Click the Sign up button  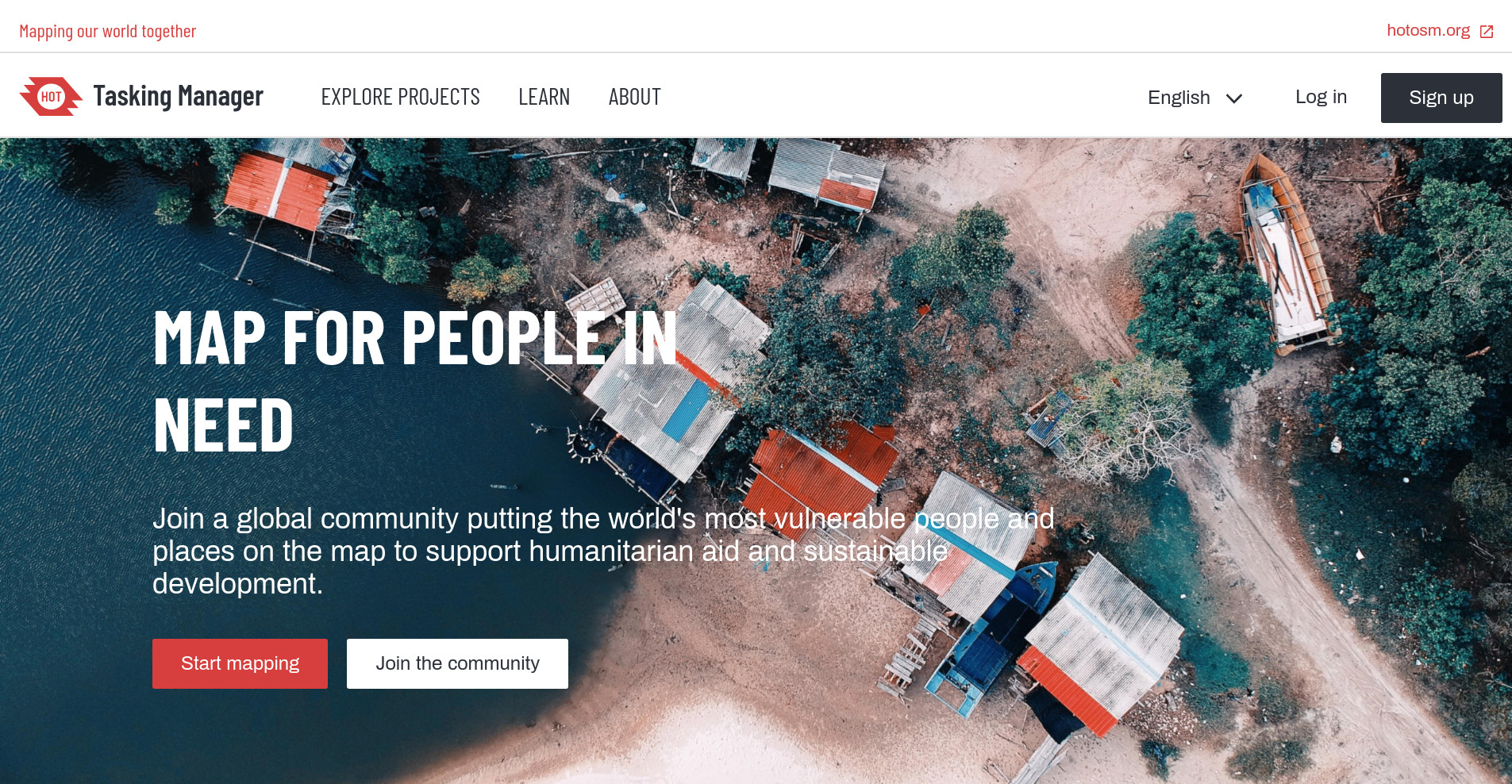(x=1441, y=98)
